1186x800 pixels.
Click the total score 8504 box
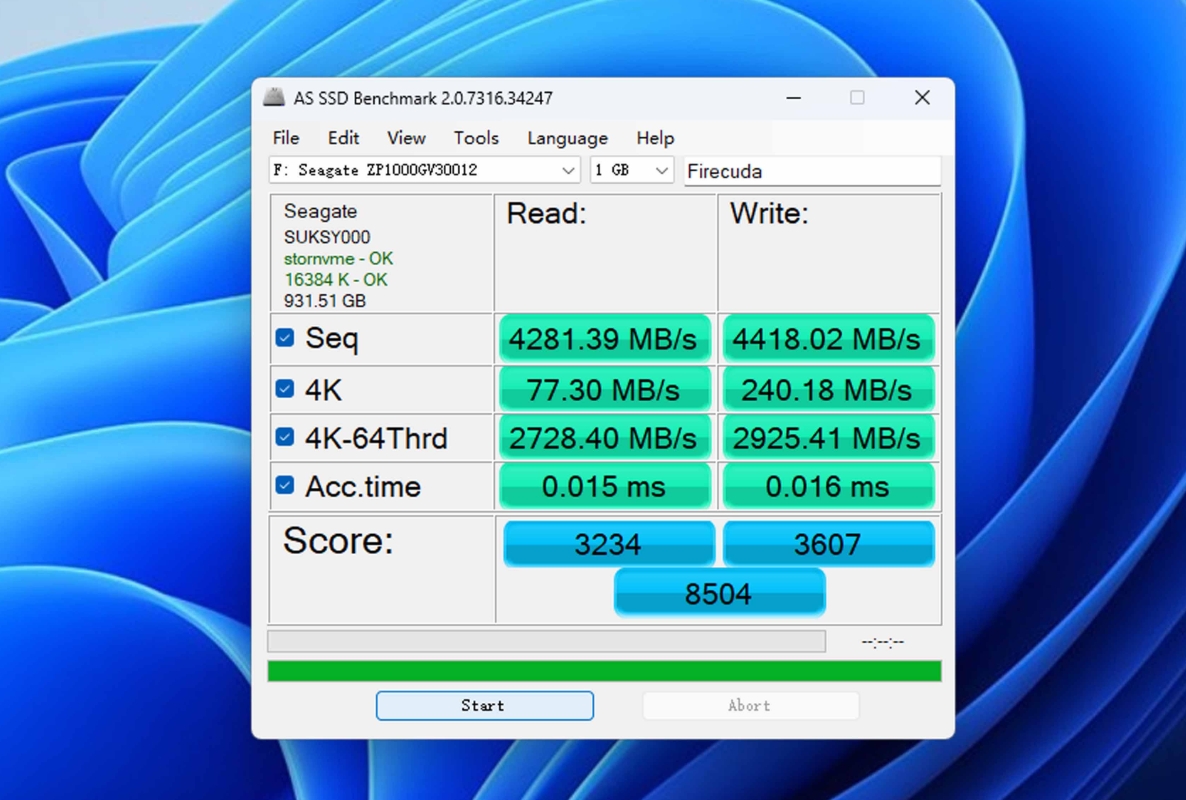719,594
